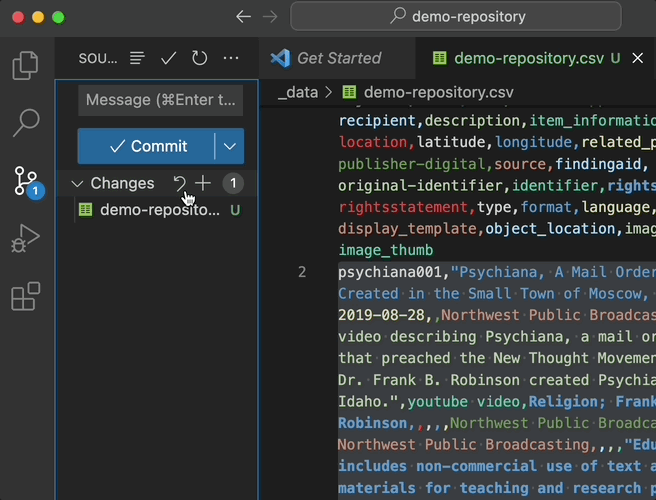This screenshot has height=500, width=656.
Task: Click the text rightsstatement in editor
Action: pos(403,207)
